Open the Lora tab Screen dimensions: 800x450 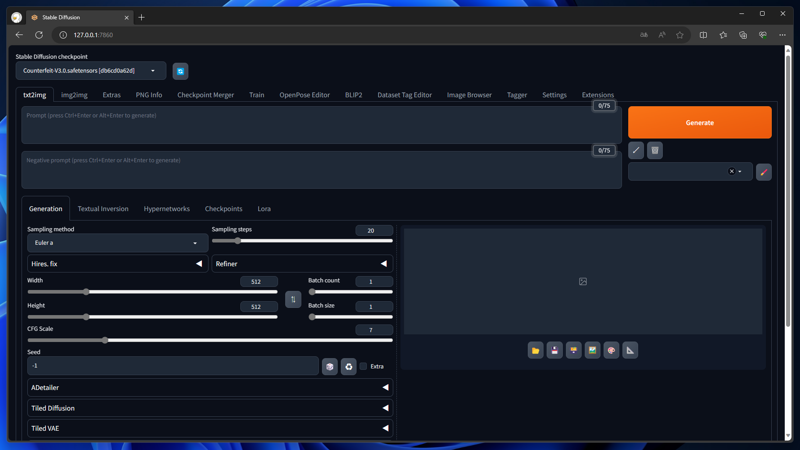264,209
